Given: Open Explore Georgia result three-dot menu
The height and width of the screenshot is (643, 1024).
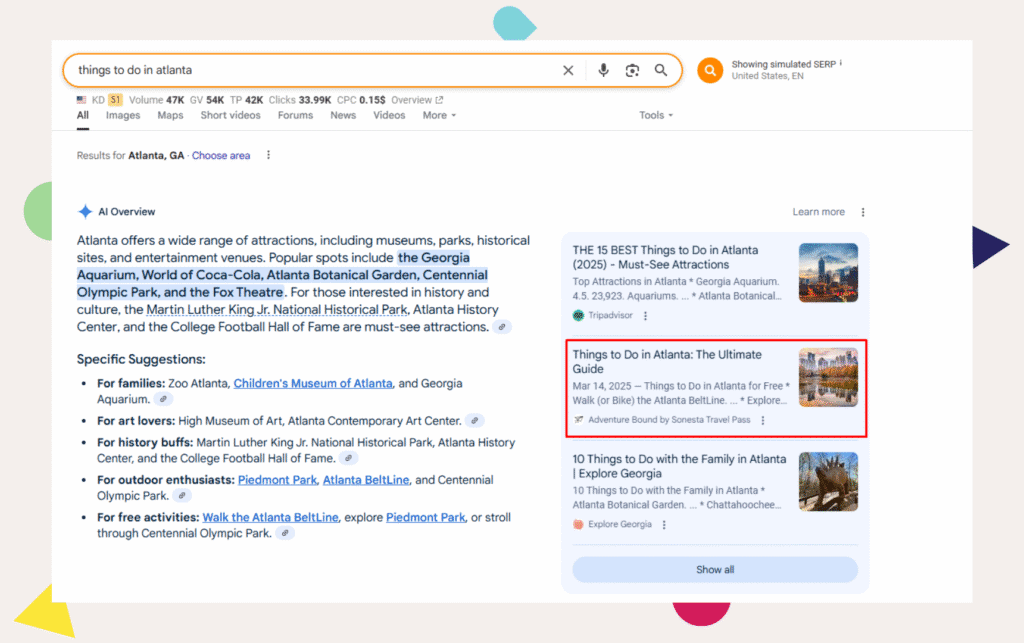Looking at the screenshot, I should click(x=664, y=525).
